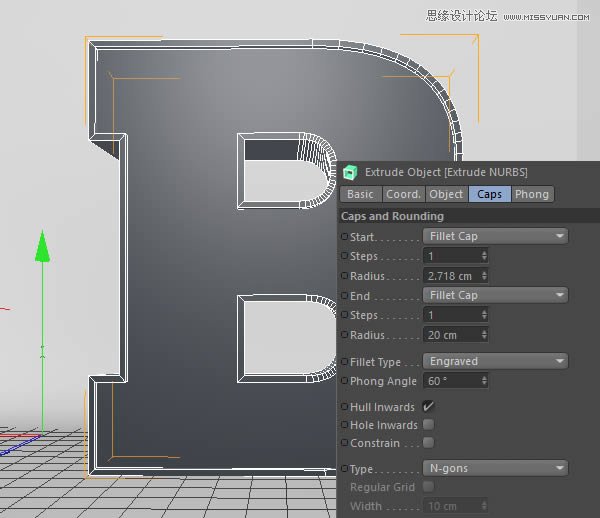Image resolution: width=600 pixels, height=518 pixels.
Task: Enable the Hole Inwards checkbox
Action: point(428,425)
